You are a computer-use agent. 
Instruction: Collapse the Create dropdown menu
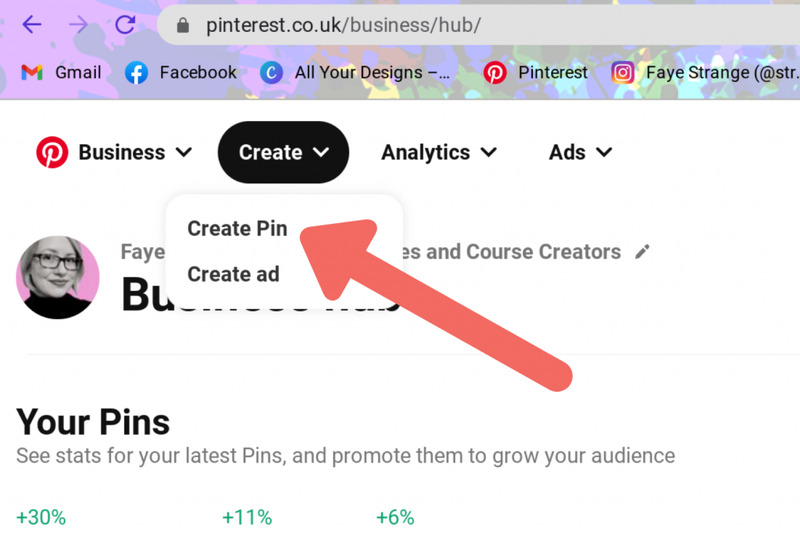pyautogui.click(x=283, y=152)
